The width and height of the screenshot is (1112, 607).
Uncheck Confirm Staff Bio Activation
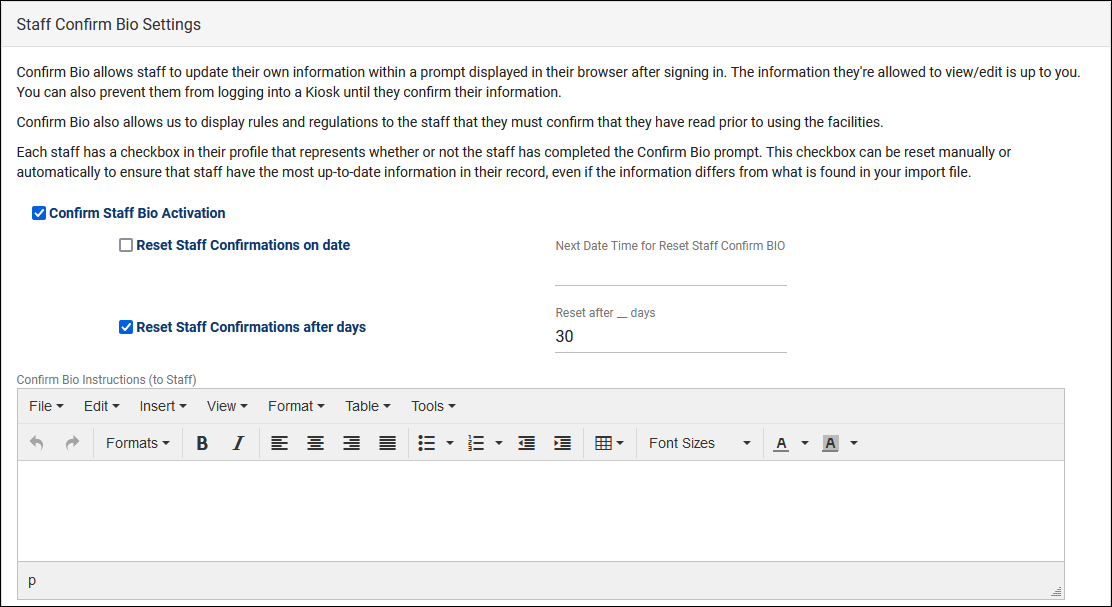[x=39, y=213]
